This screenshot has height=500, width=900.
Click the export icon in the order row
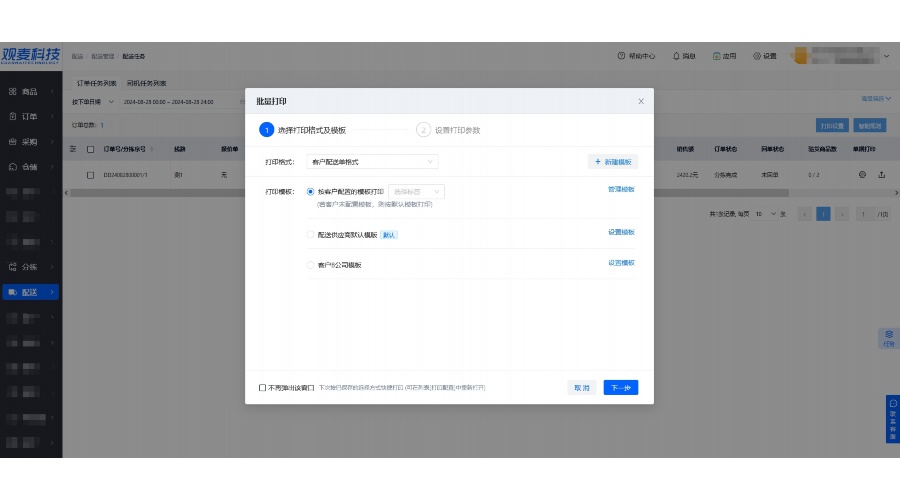882,175
